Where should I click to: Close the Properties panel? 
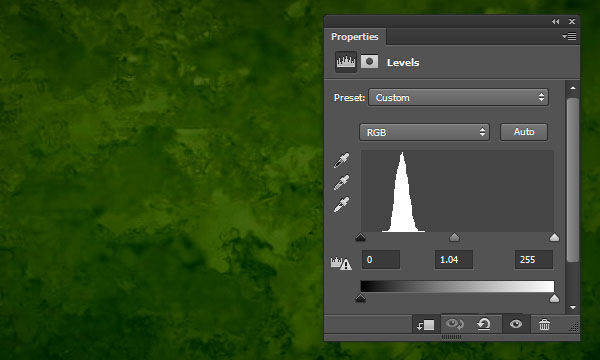tap(572, 22)
